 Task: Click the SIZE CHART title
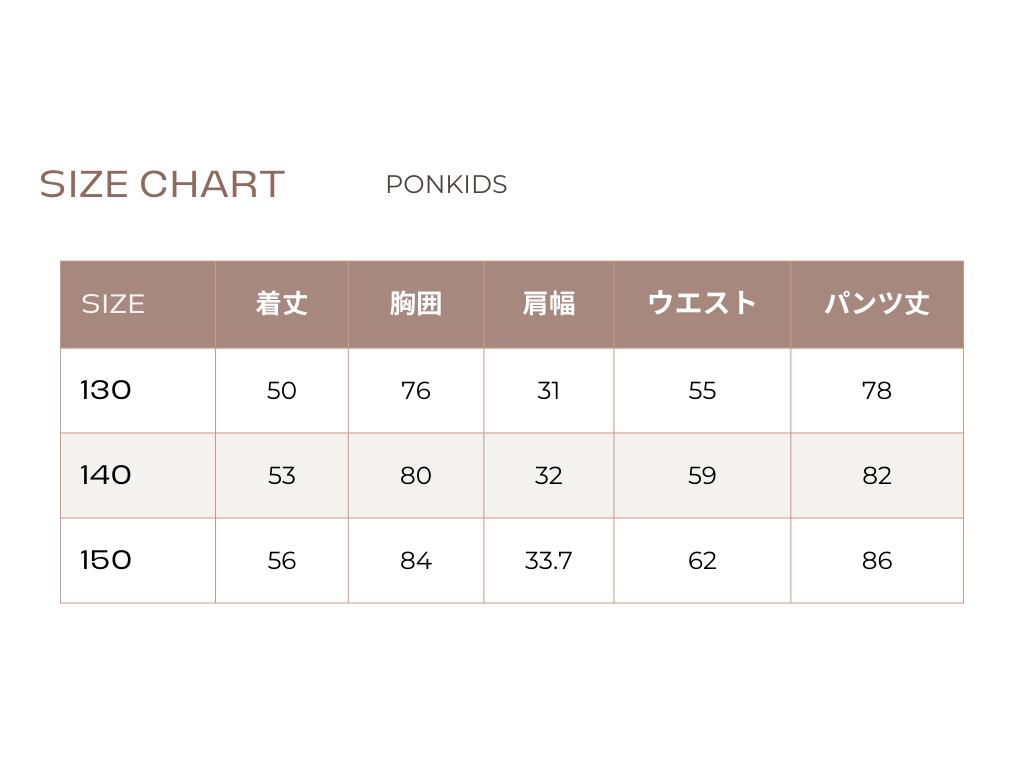pyautogui.click(x=162, y=185)
